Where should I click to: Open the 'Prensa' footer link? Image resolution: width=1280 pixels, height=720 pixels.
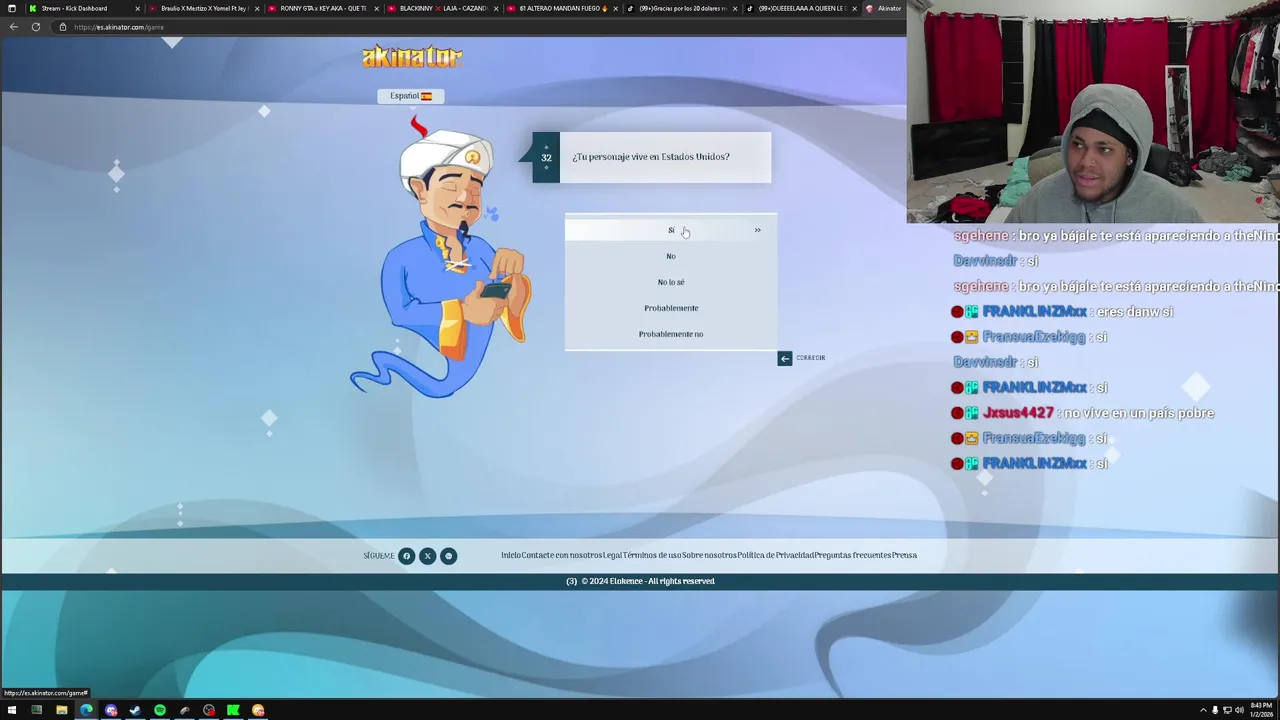coord(904,555)
